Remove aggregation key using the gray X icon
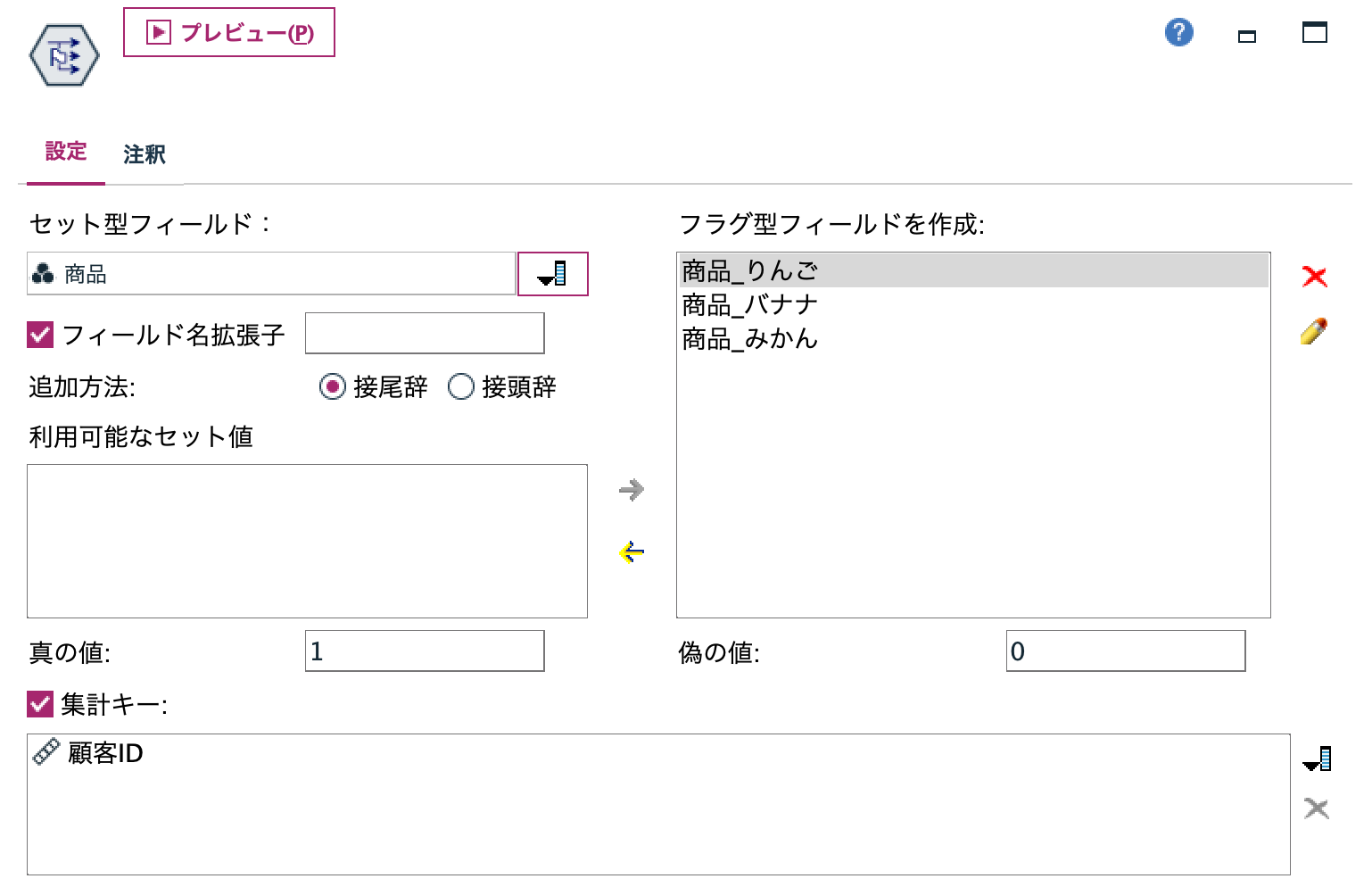 tap(1315, 808)
